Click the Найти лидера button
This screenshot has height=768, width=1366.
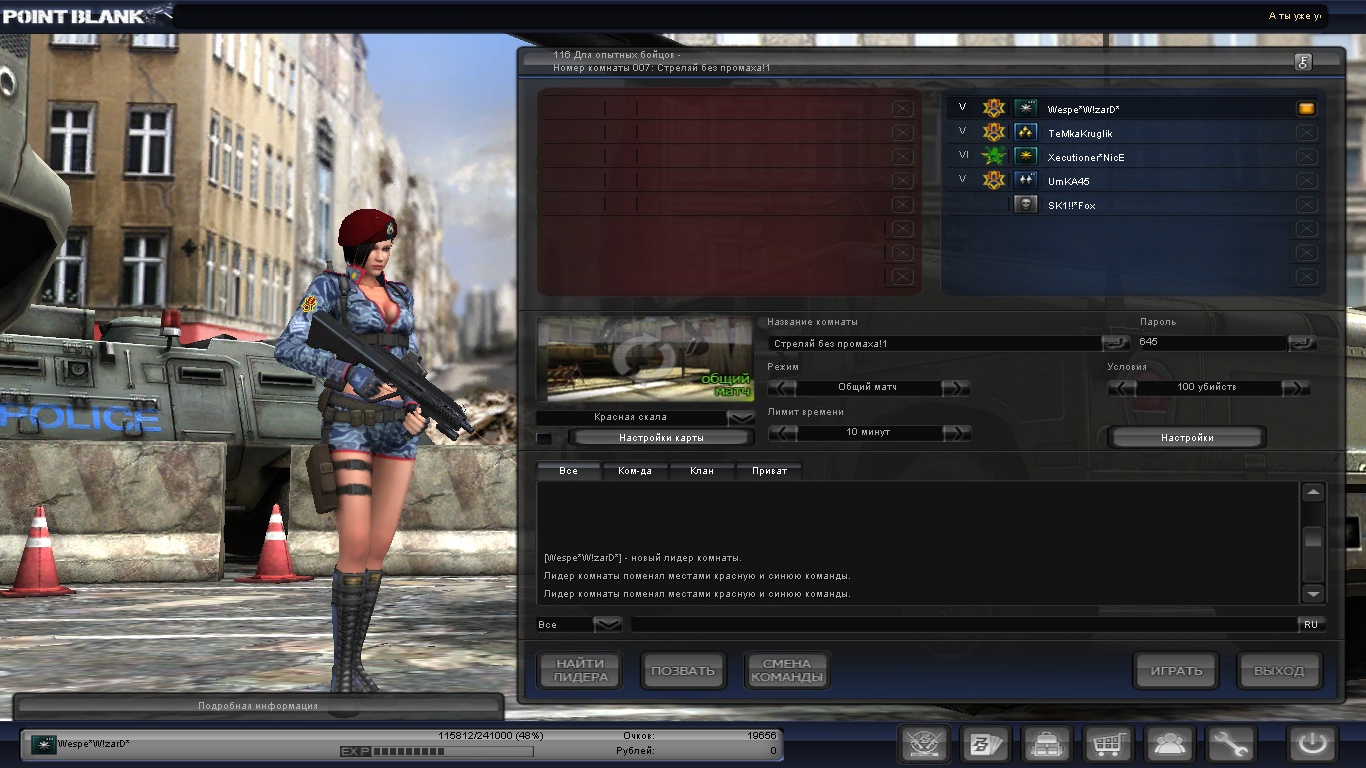click(x=581, y=671)
